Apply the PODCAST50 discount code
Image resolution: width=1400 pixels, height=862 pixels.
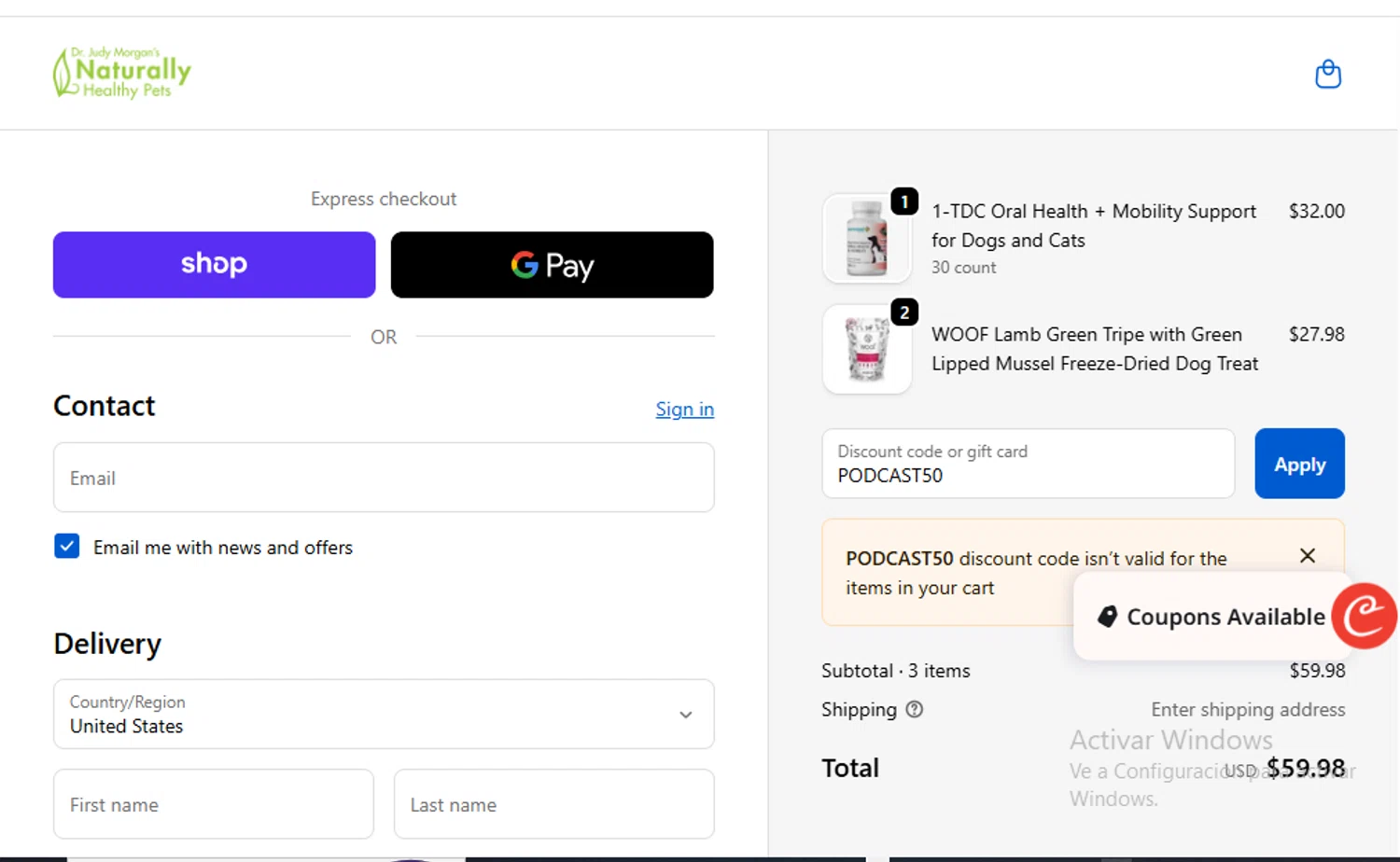click(x=1299, y=464)
